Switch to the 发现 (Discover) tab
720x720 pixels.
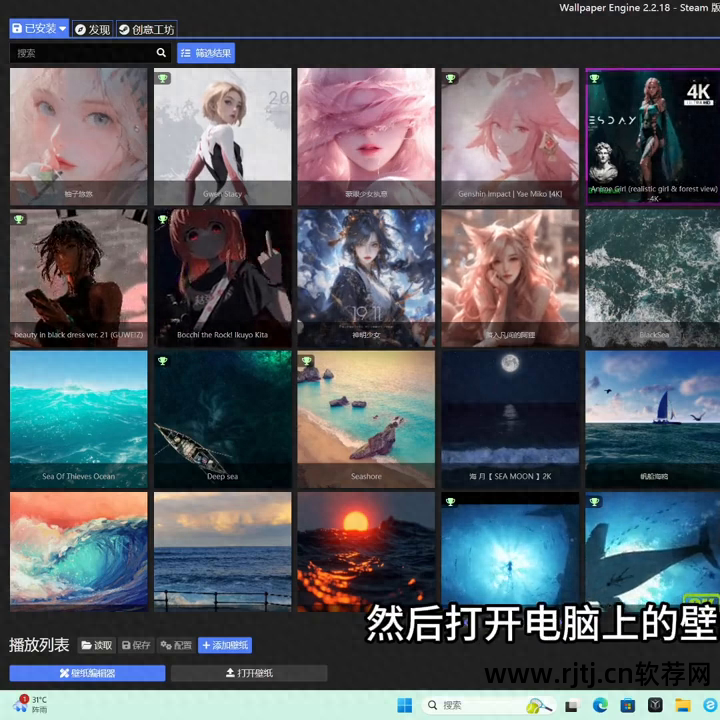coord(93,30)
